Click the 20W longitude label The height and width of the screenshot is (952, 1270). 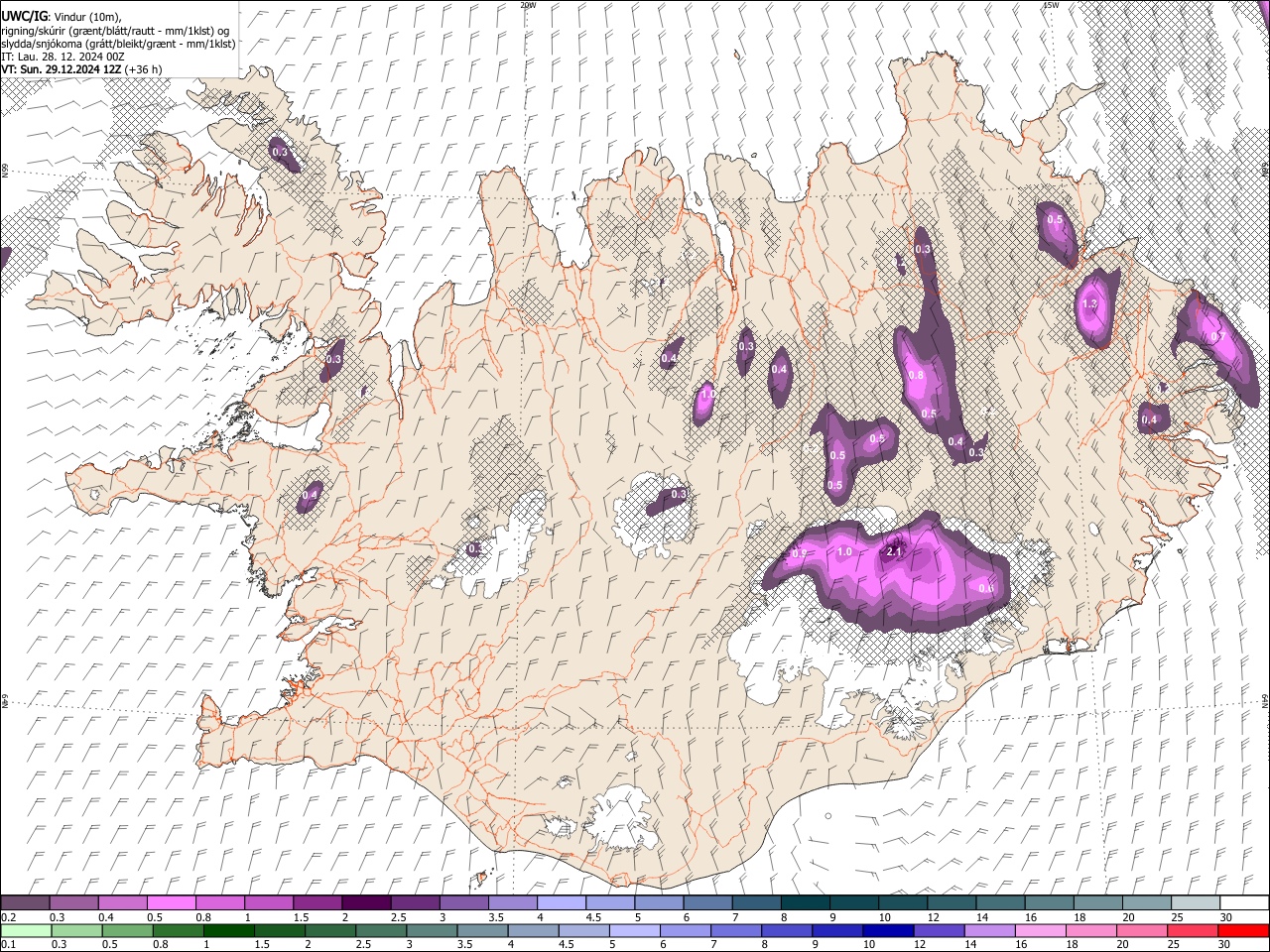(527, 5)
